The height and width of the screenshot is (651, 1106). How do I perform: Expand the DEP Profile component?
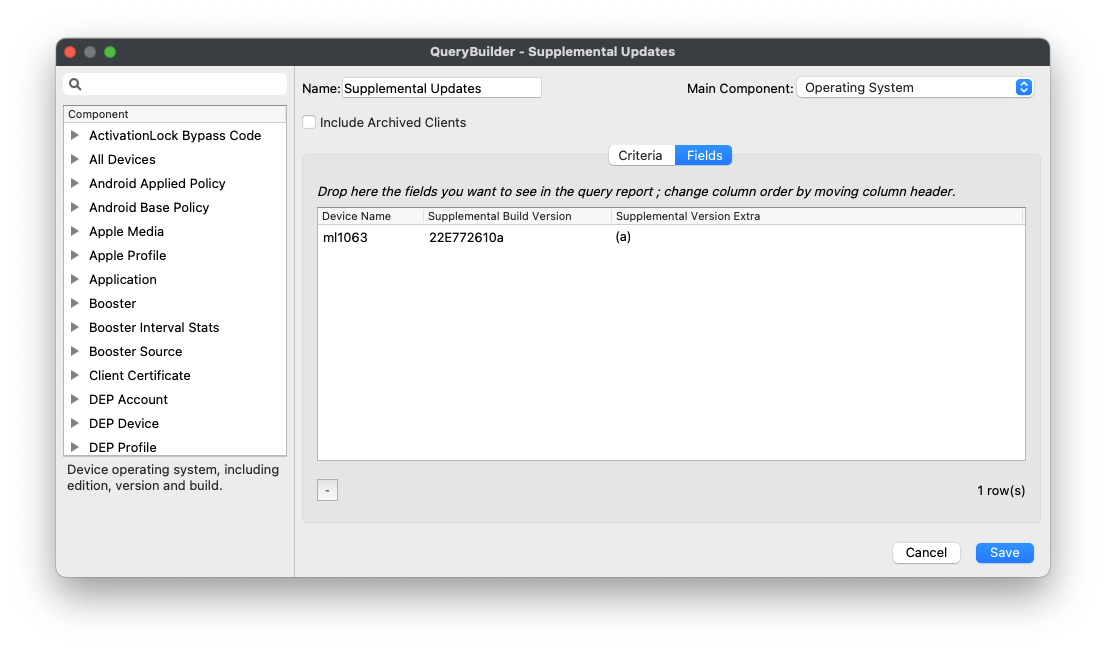click(75, 447)
